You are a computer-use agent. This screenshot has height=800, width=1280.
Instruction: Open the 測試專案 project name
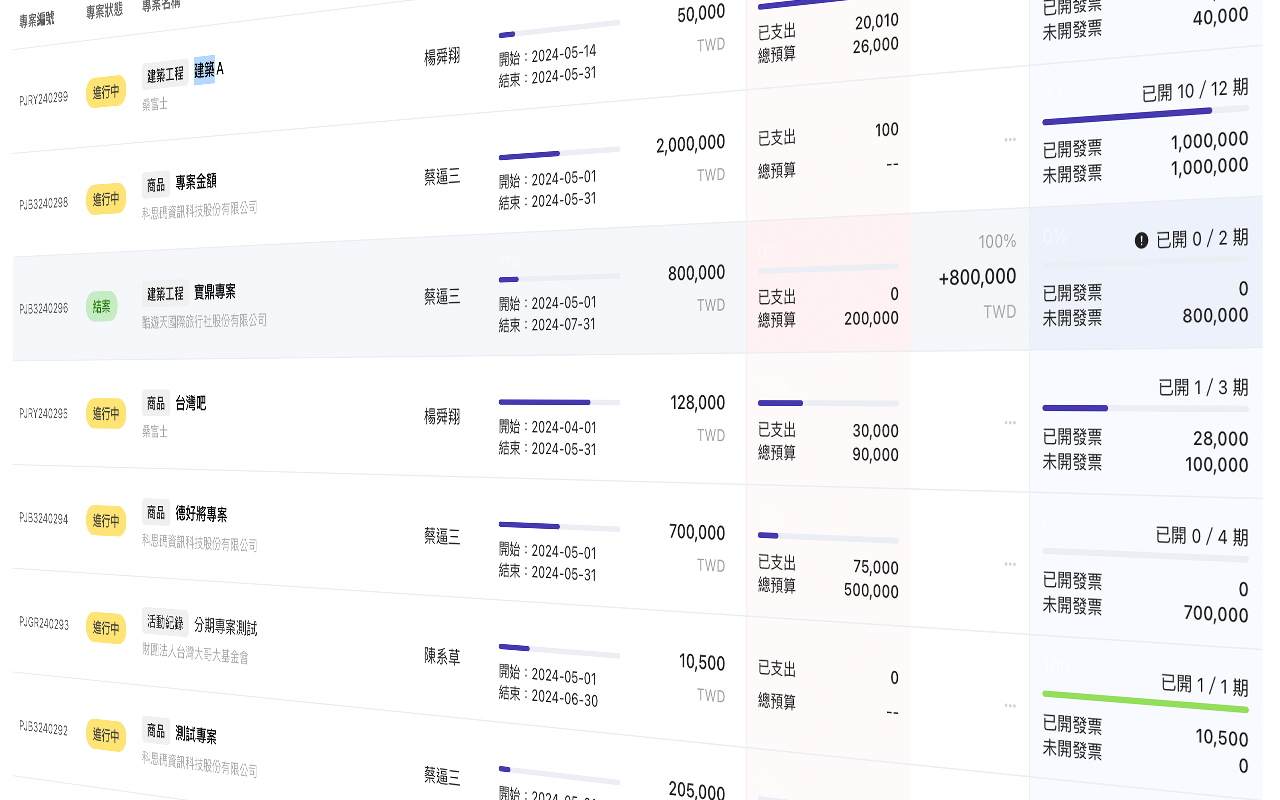[196, 735]
